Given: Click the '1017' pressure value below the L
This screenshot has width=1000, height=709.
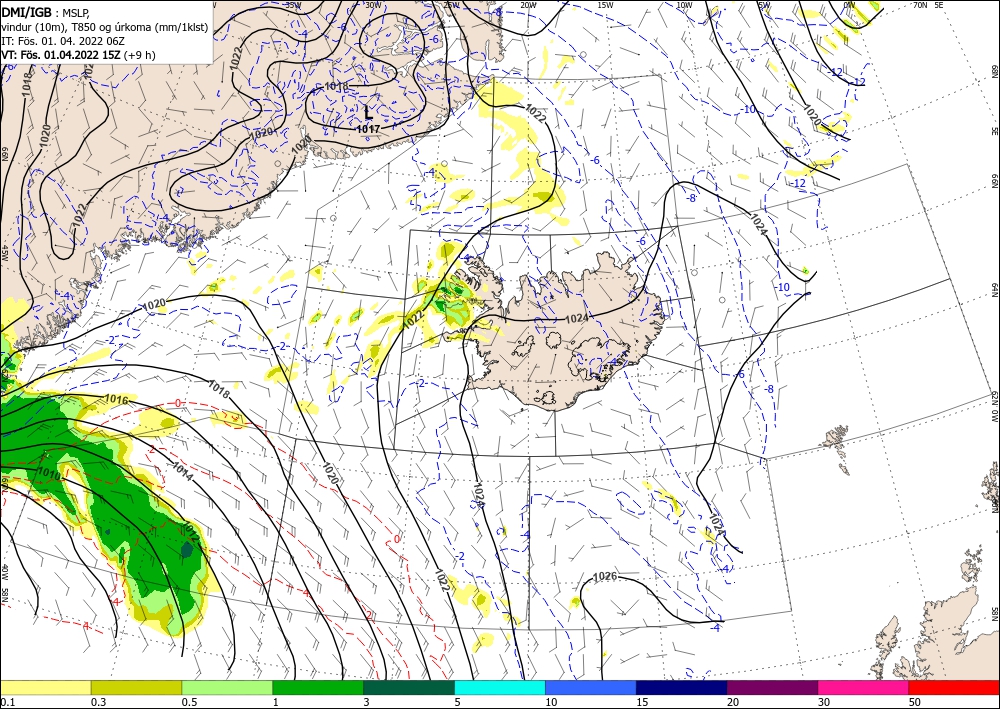Looking at the screenshot, I should click(368, 129).
